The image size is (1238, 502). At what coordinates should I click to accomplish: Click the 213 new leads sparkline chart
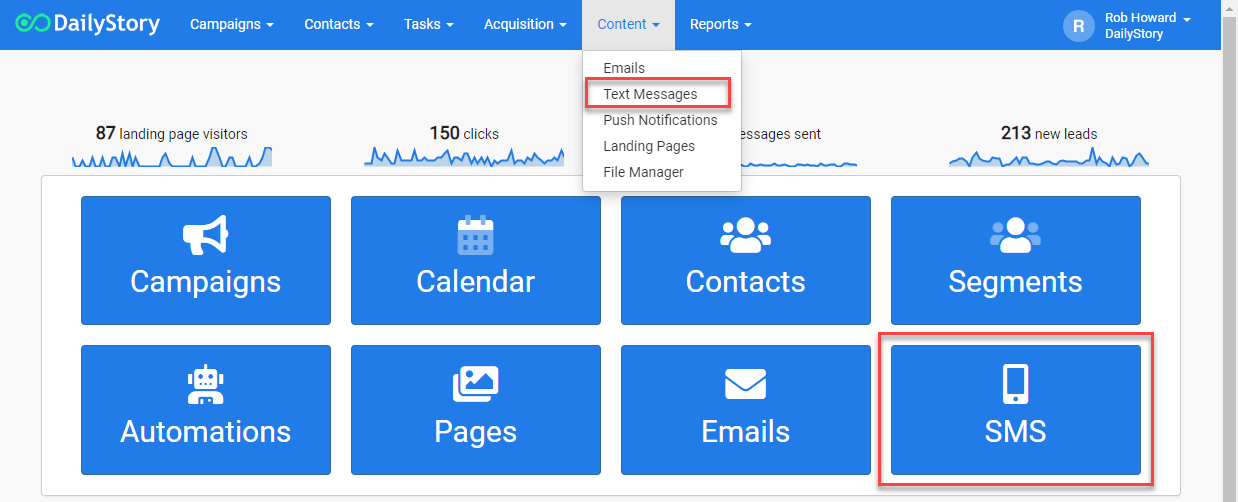point(1049,156)
